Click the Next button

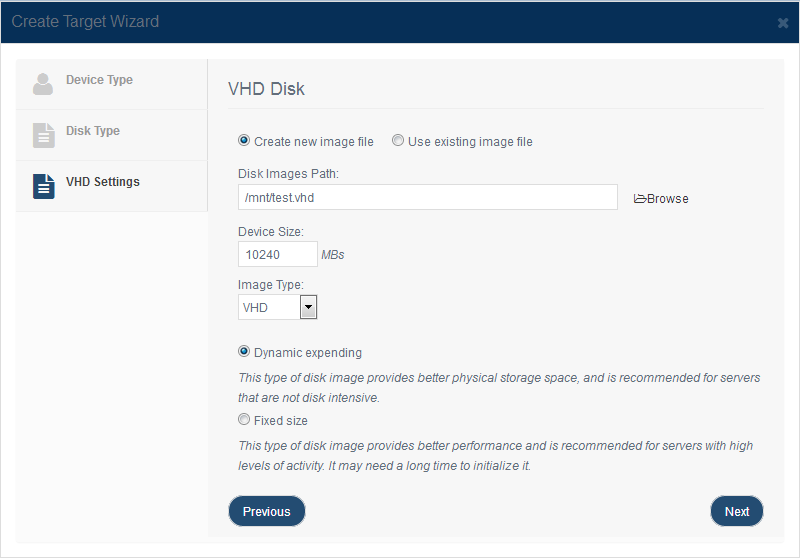tap(737, 511)
